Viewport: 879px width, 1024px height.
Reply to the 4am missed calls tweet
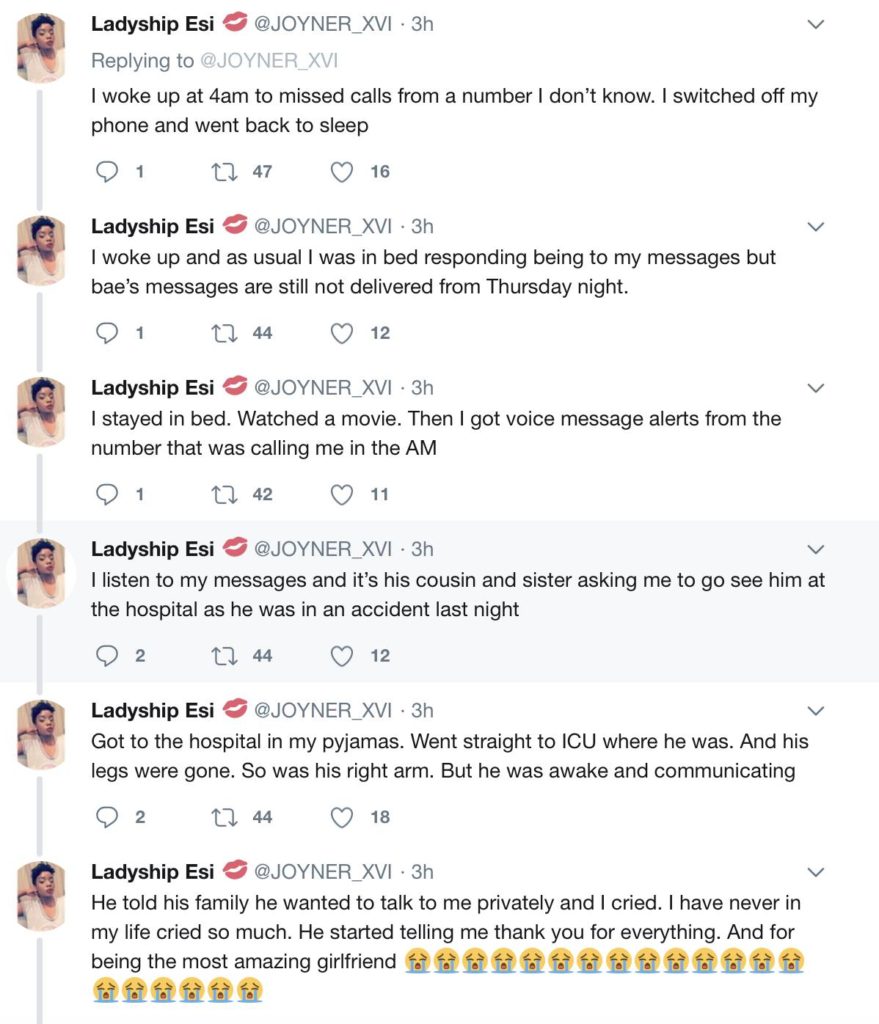[x=107, y=172]
